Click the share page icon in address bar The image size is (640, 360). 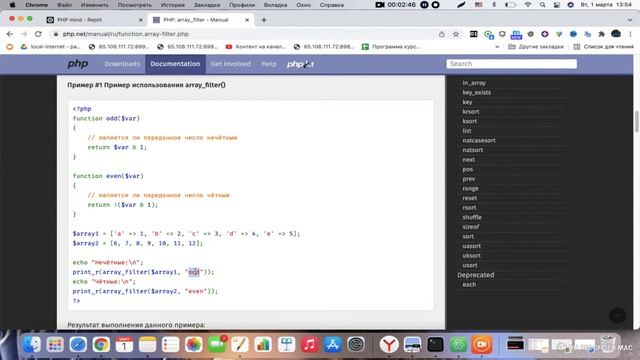tap(442, 34)
